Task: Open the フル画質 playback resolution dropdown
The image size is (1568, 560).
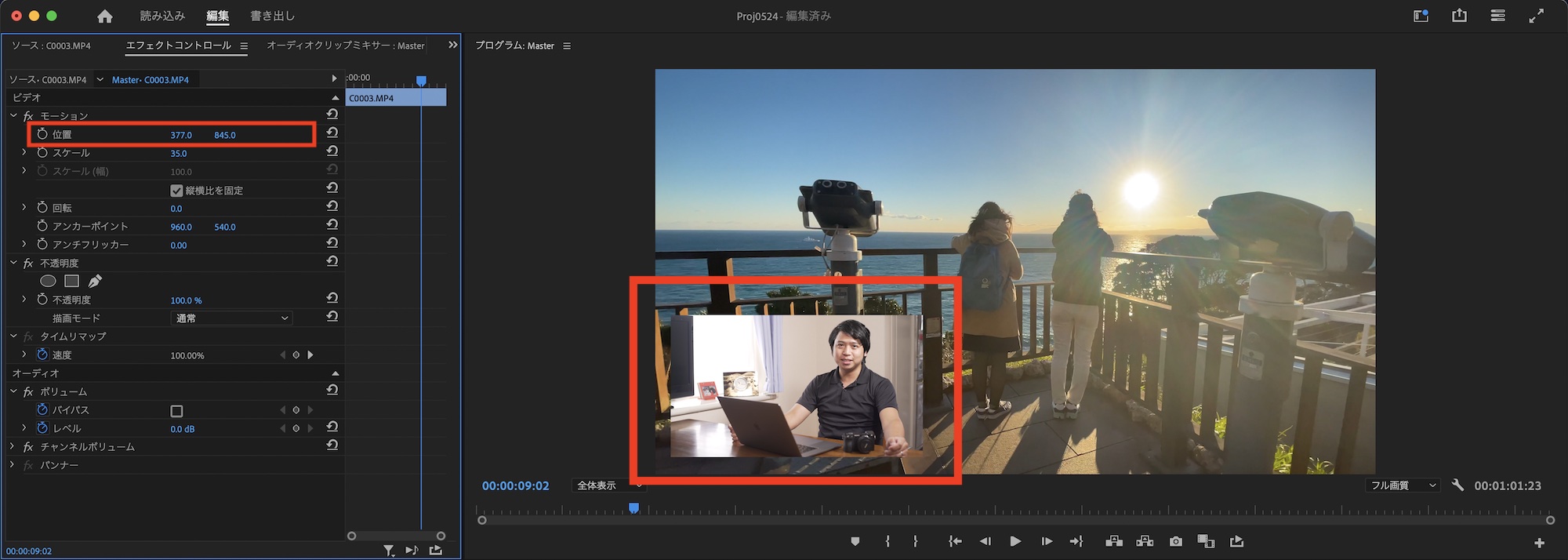Action: [1403, 485]
